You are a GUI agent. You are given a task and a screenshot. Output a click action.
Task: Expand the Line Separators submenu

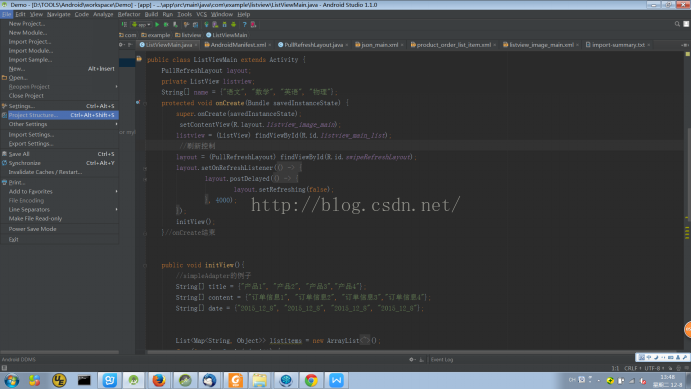(60, 210)
